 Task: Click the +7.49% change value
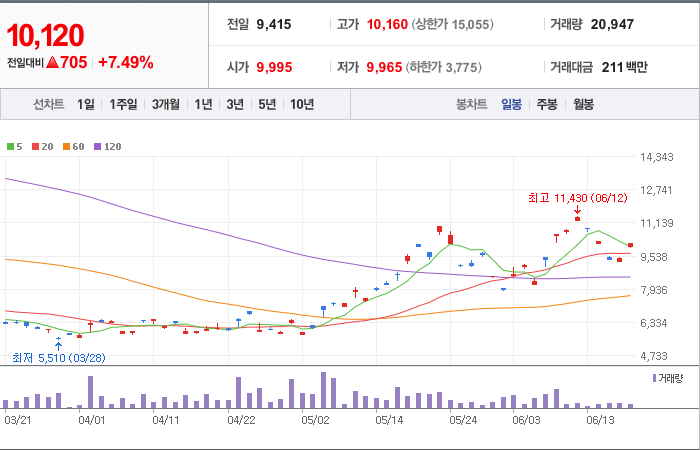[125, 62]
